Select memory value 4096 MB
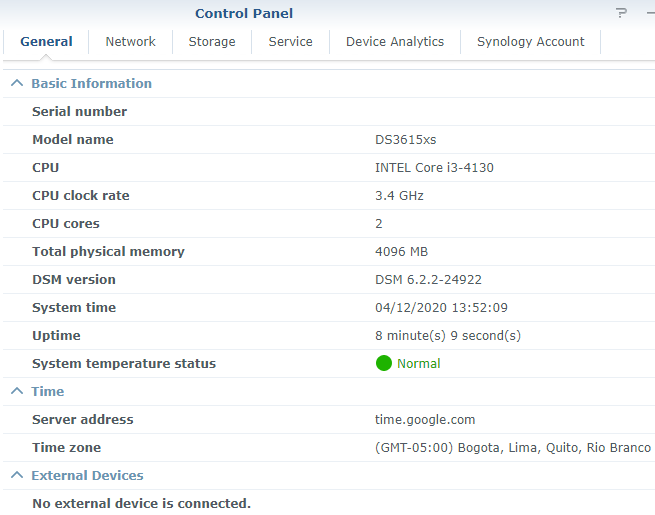This screenshot has height=515, width=655. [401, 251]
